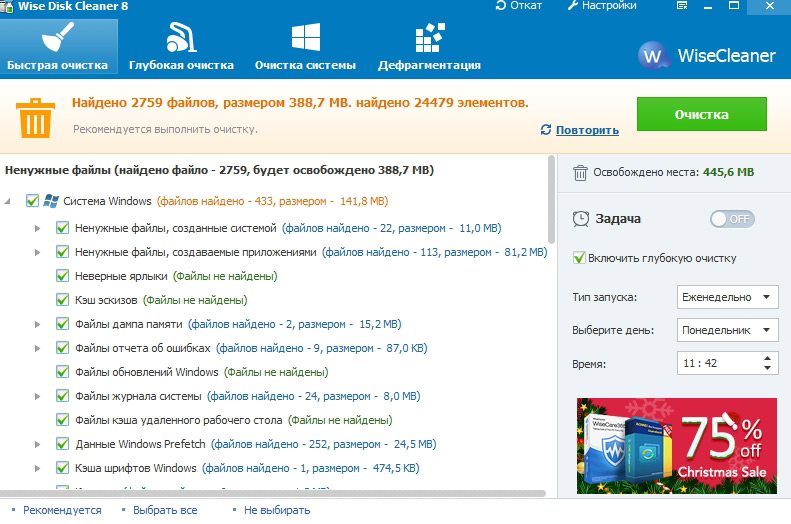791x524 pixels.
Task: Click trash icon next to Освобождено места
Action: click(580, 172)
